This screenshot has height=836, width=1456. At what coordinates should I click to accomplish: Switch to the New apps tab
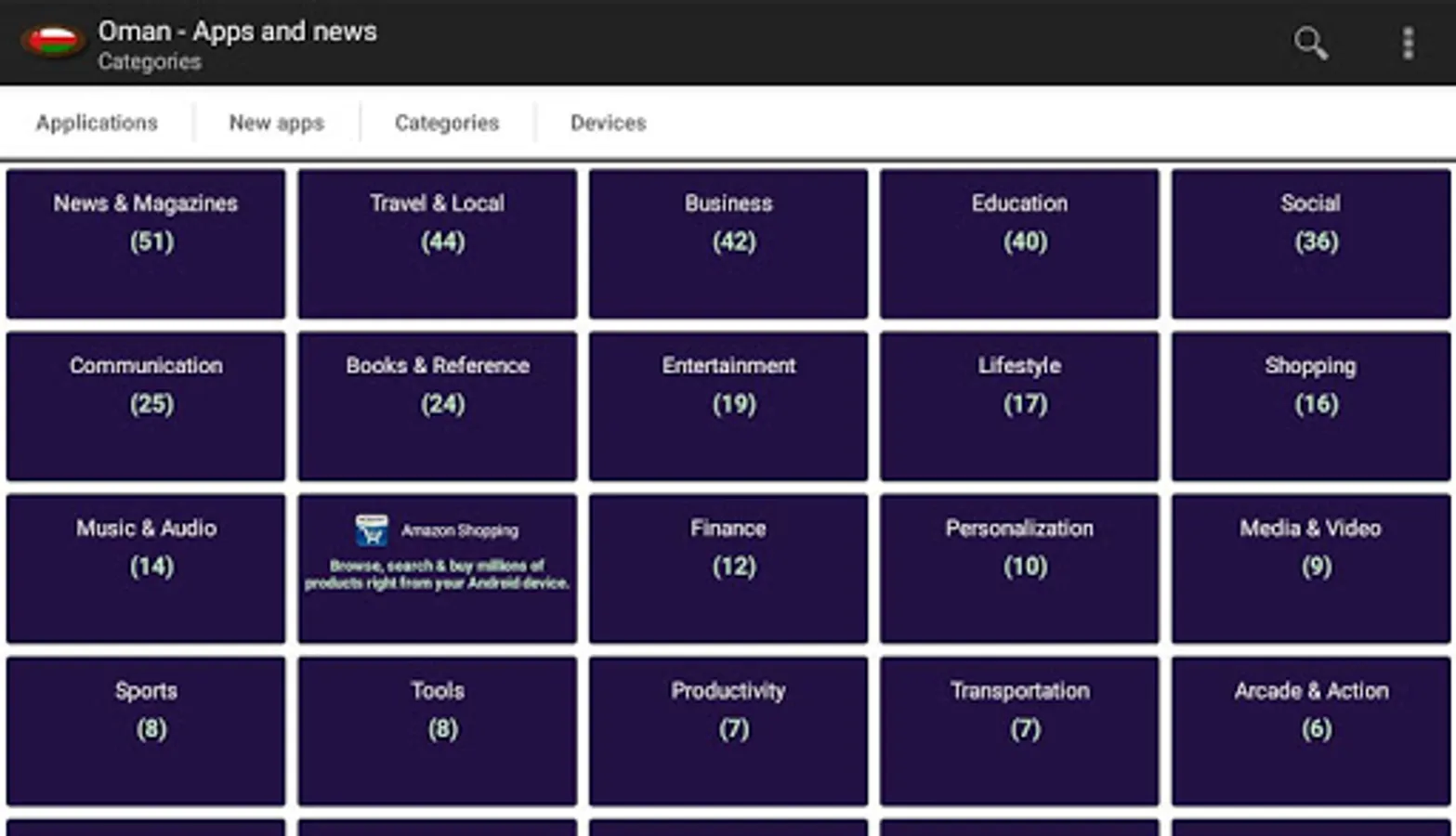coord(276,123)
